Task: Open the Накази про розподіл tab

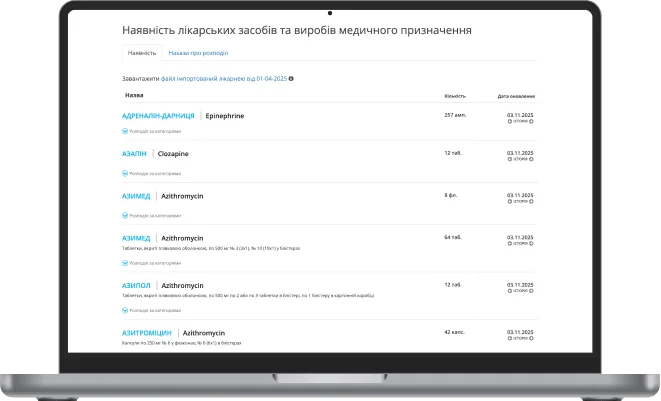Action: click(198, 52)
